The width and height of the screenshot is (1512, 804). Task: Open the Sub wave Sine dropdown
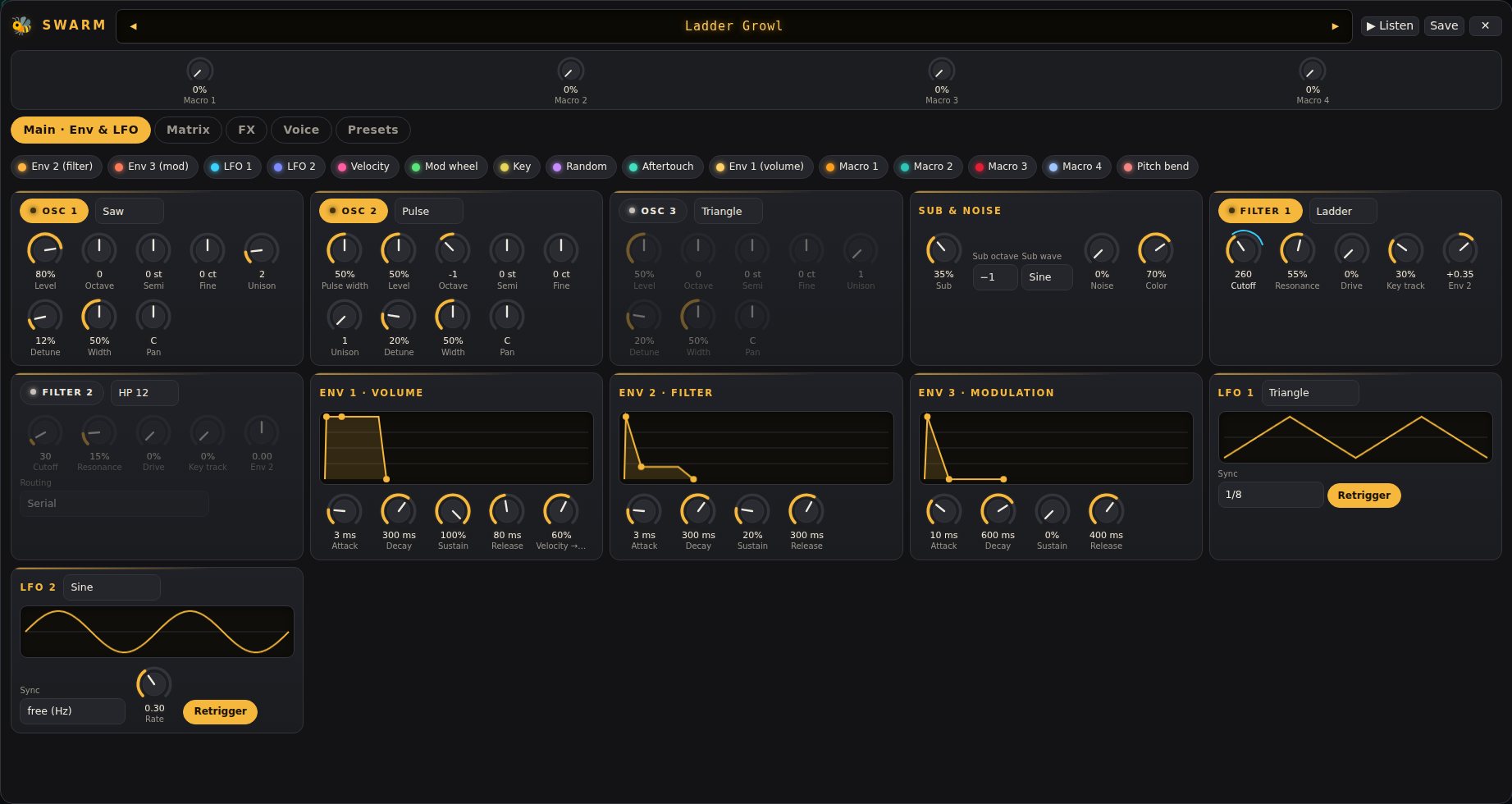coord(1047,277)
